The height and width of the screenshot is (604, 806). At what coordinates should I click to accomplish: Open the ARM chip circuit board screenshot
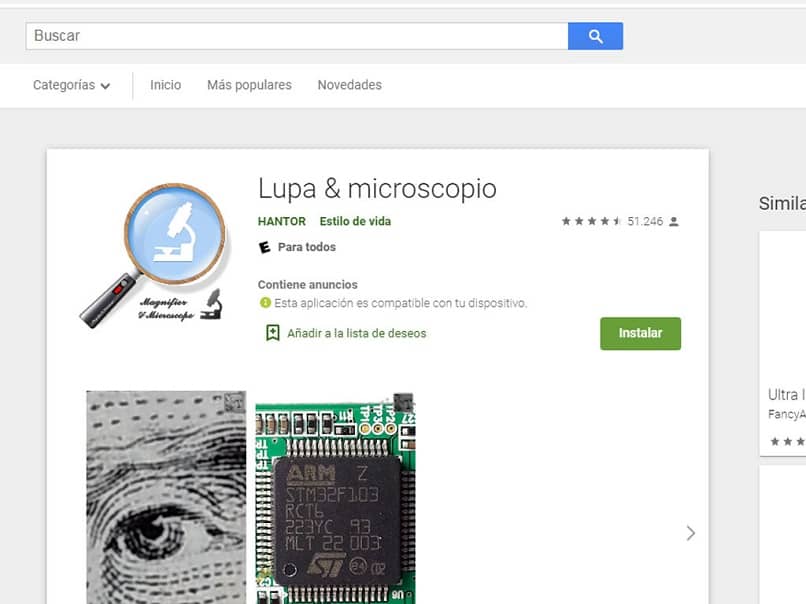pyautogui.click(x=335, y=497)
